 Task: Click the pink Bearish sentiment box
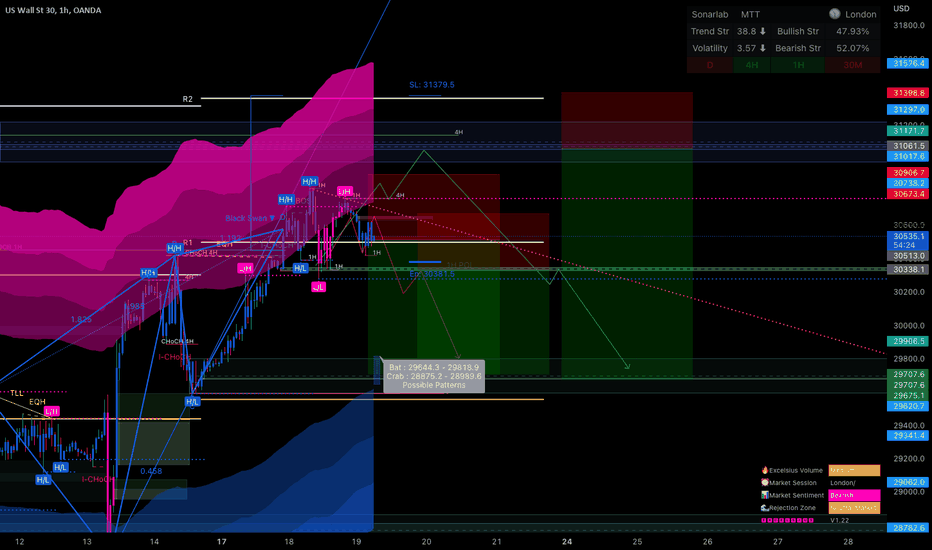854,495
